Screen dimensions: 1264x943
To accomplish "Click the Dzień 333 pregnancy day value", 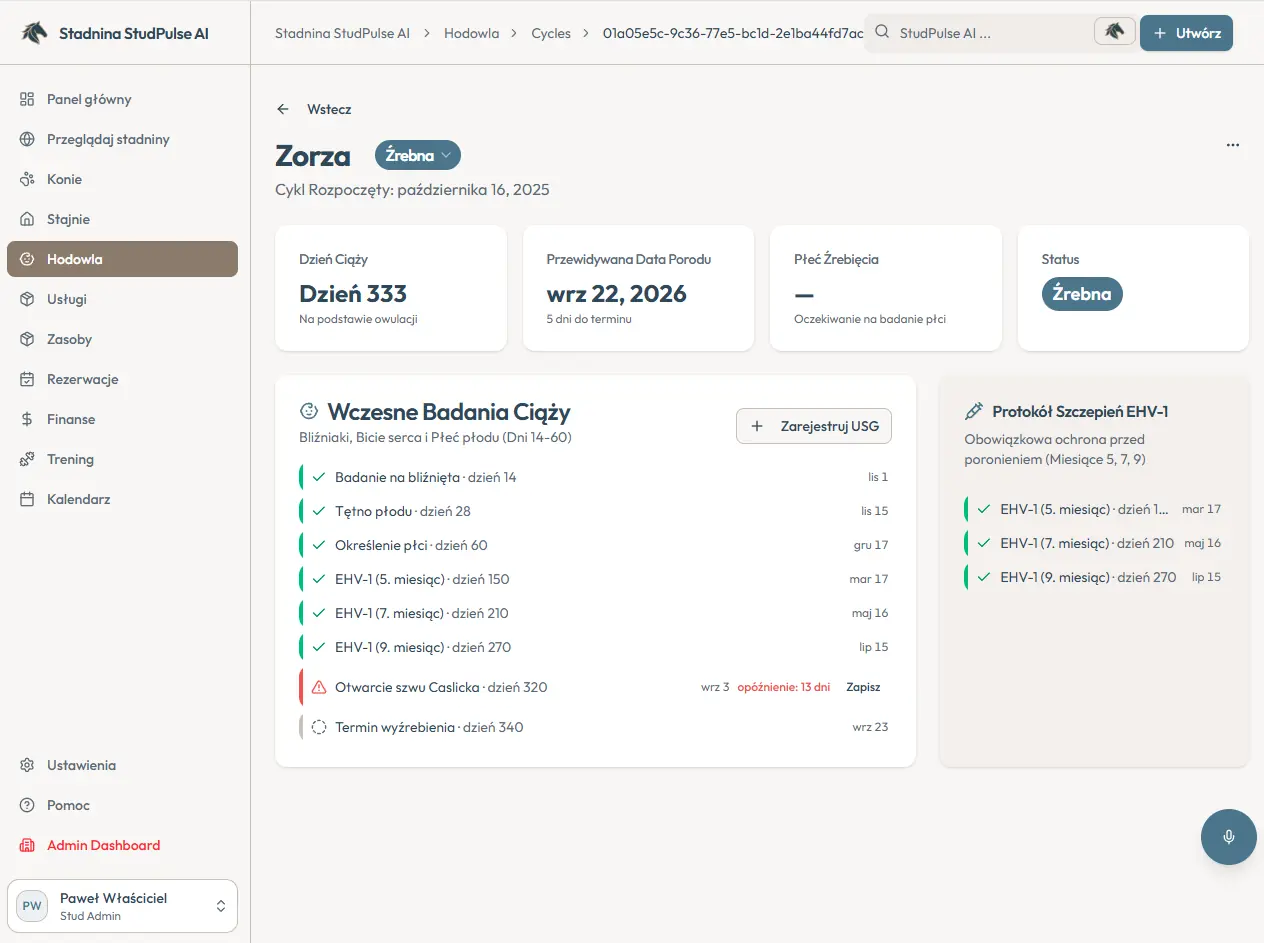I will point(353,294).
